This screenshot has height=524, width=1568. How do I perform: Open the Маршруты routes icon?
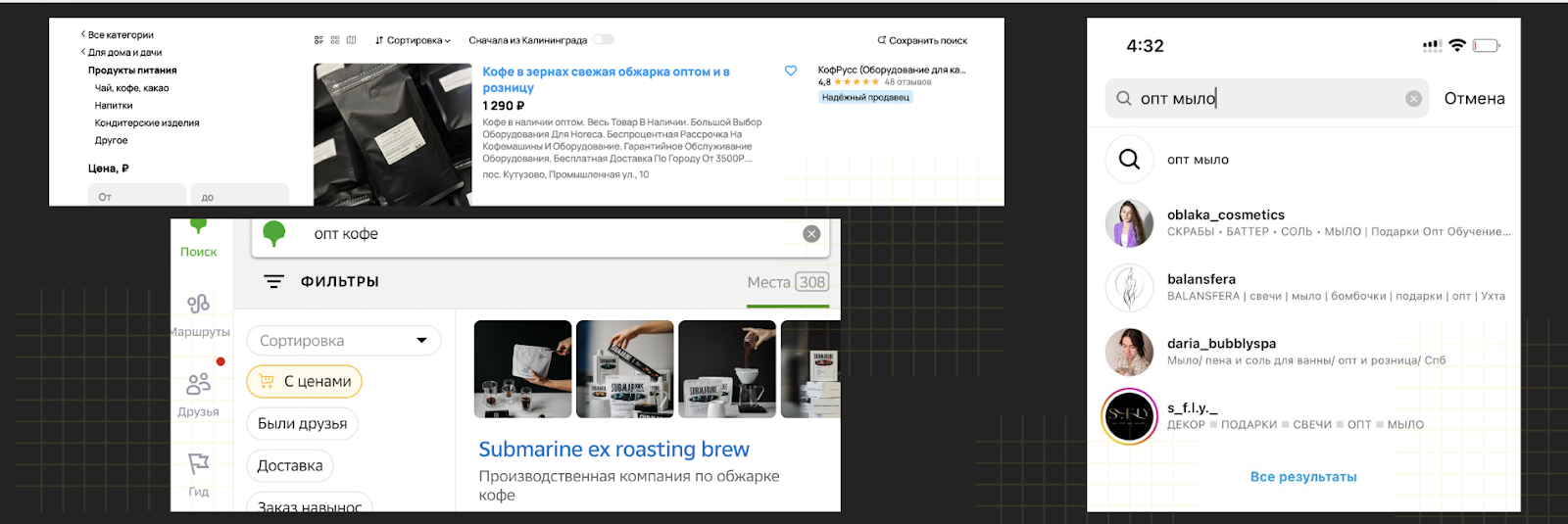coord(199,304)
